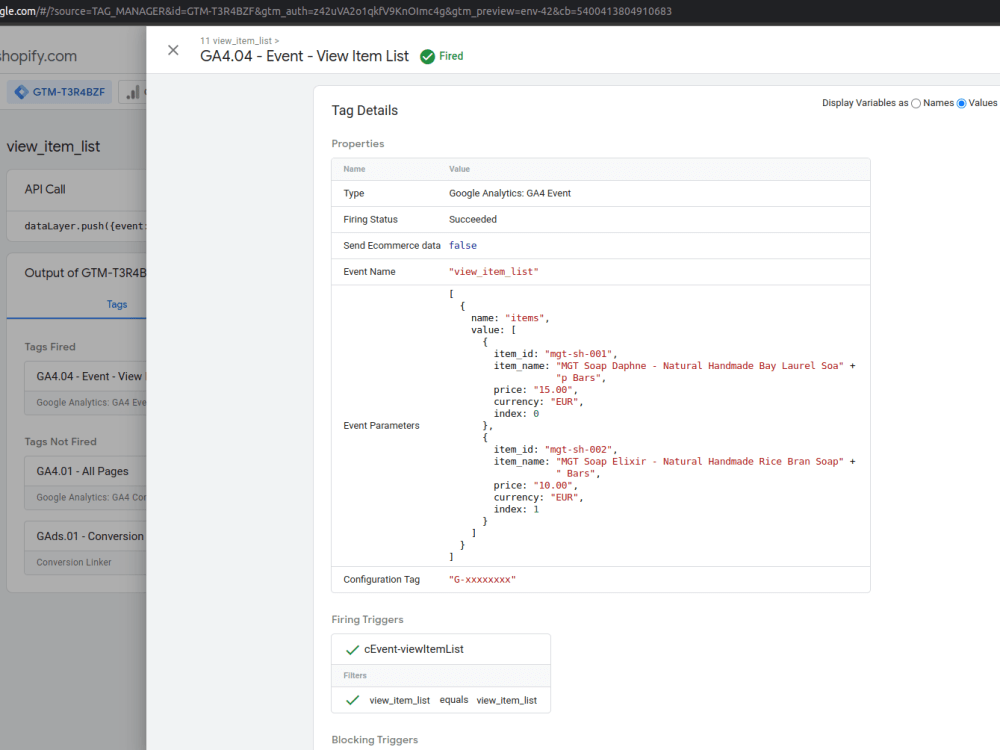Click the Google Analytics: GA4 Event type value
This screenshot has height=750, width=1000.
click(510, 193)
